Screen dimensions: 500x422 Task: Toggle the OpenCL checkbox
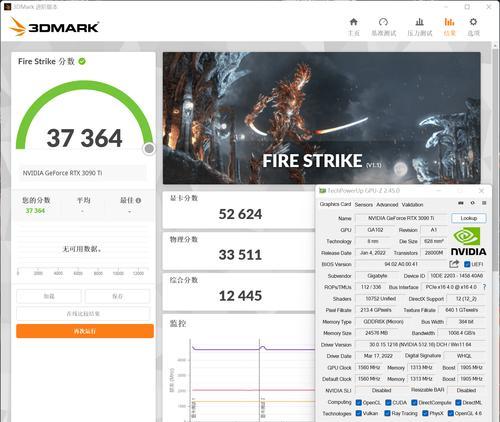point(359,403)
